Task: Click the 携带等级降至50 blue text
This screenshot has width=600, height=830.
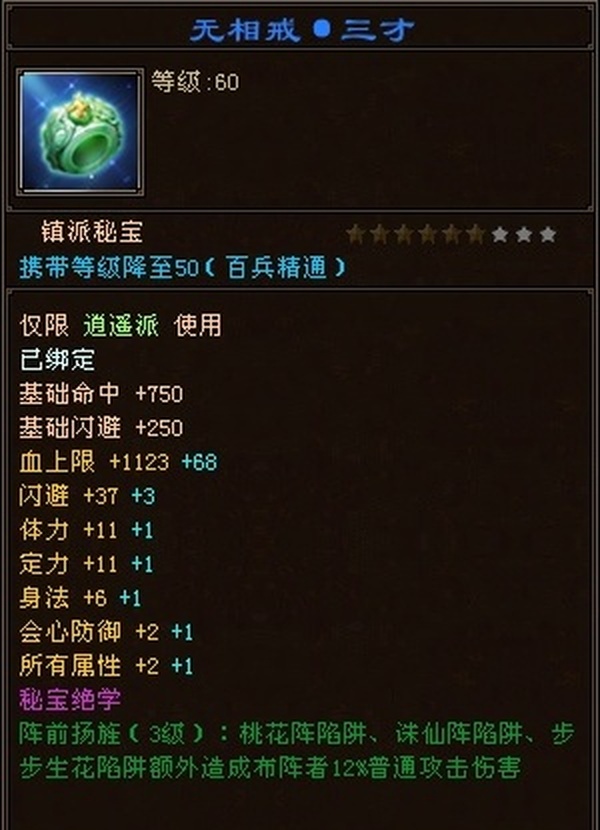Action: point(109,267)
